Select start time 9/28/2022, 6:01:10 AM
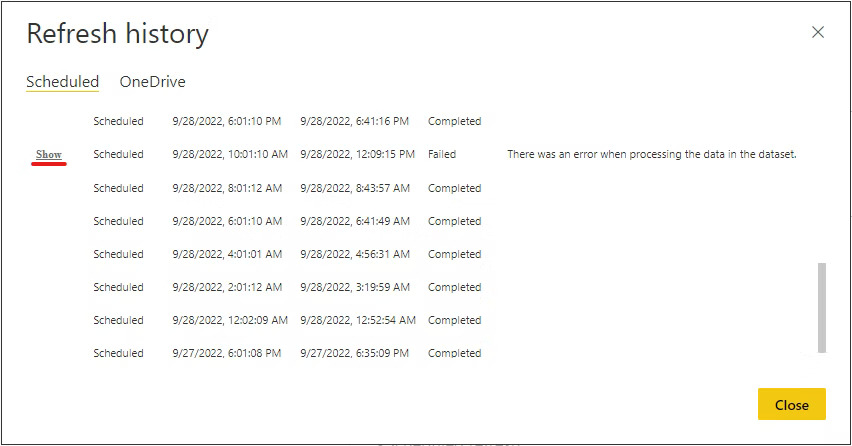The width and height of the screenshot is (852, 446). click(x=227, y=221)
